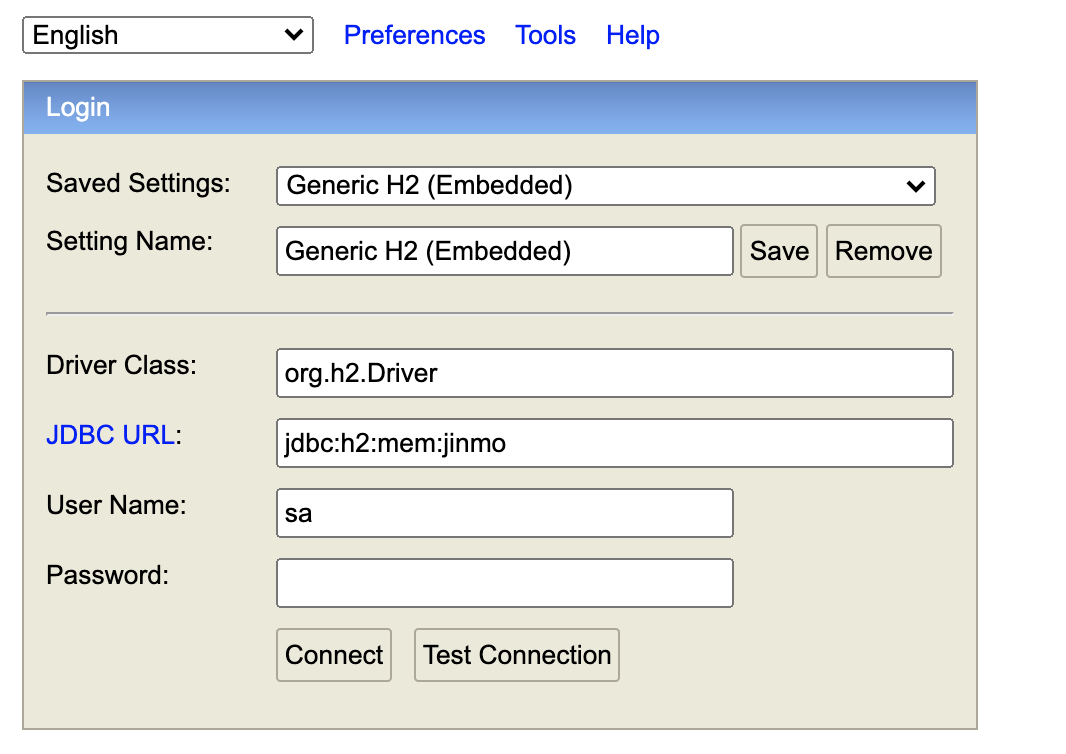
Task: Click the Password input field
Action: pos(504,583)
